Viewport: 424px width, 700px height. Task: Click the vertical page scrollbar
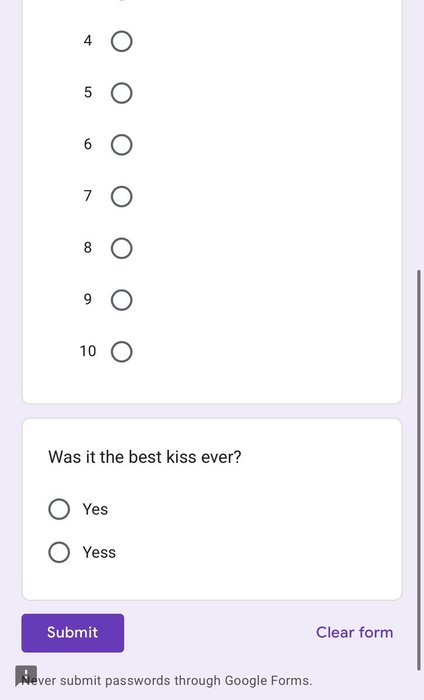(x=419, y=470)
